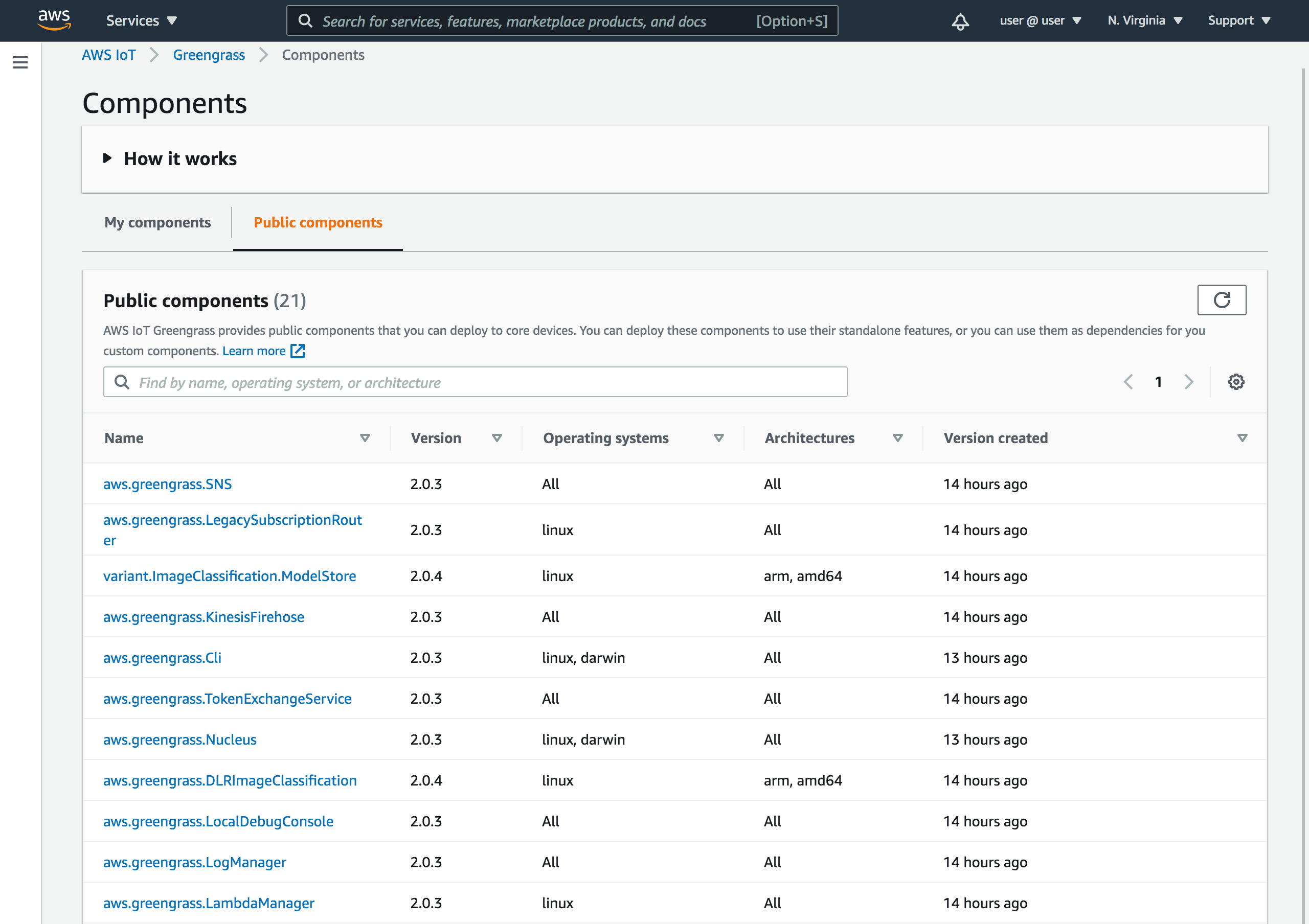Go to previous page of components
This screenshot has width=1309, height=924.
(x=1127, y=382)
